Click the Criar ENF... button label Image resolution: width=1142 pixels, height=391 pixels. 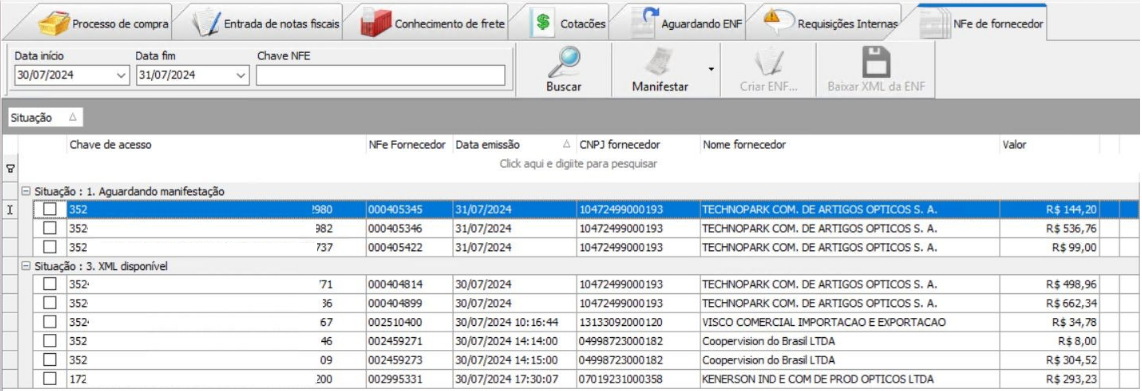(768, 87)
